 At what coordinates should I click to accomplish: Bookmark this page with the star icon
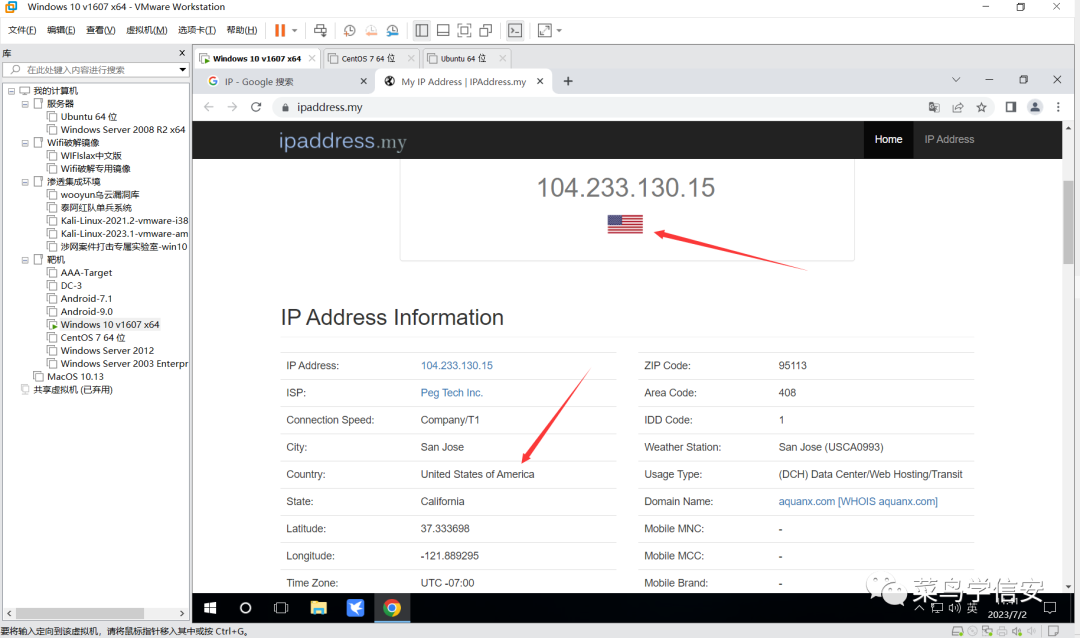tap(982, 107)
